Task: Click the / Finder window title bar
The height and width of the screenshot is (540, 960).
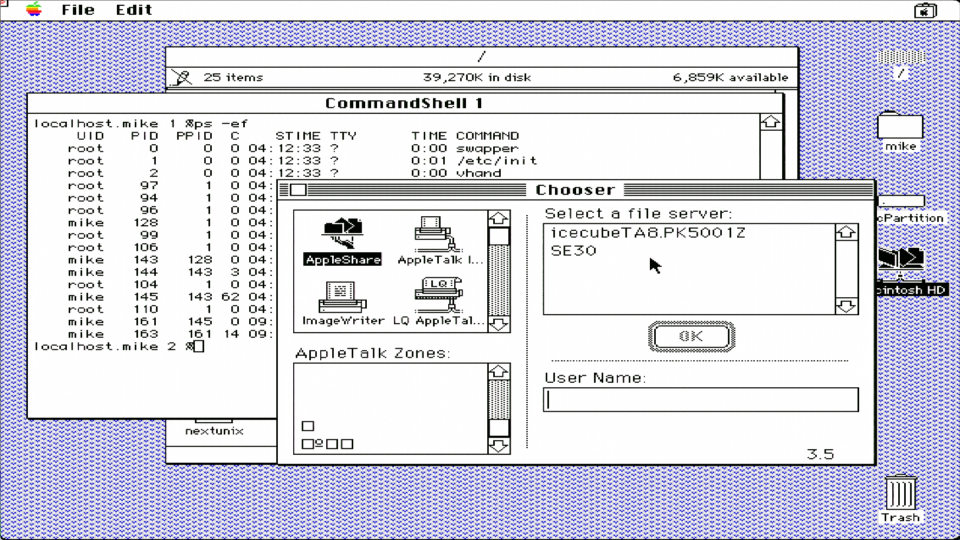Action: point(482,56)
